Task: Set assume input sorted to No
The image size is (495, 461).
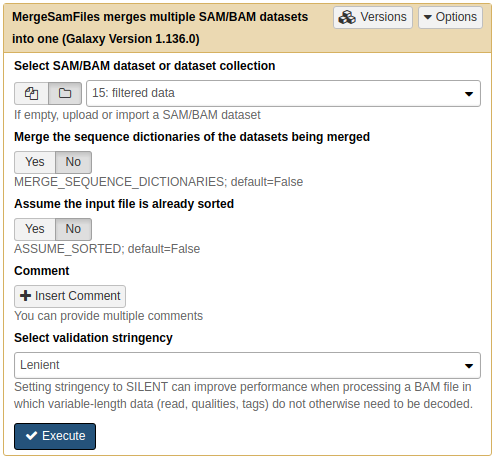Action: point(73,229)
